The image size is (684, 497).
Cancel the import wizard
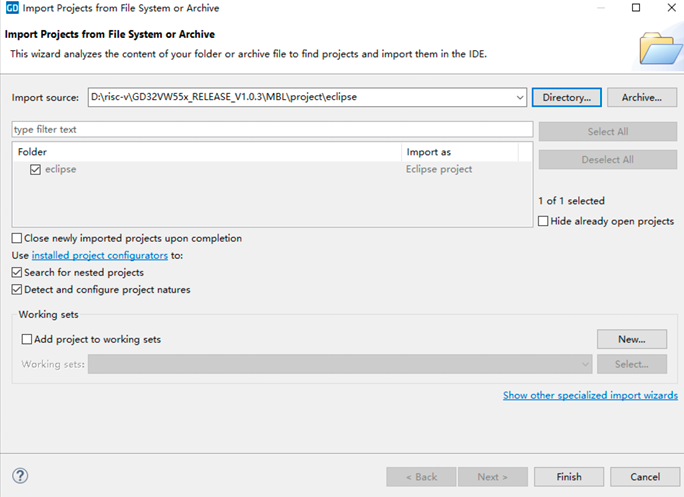pos(645,476)
